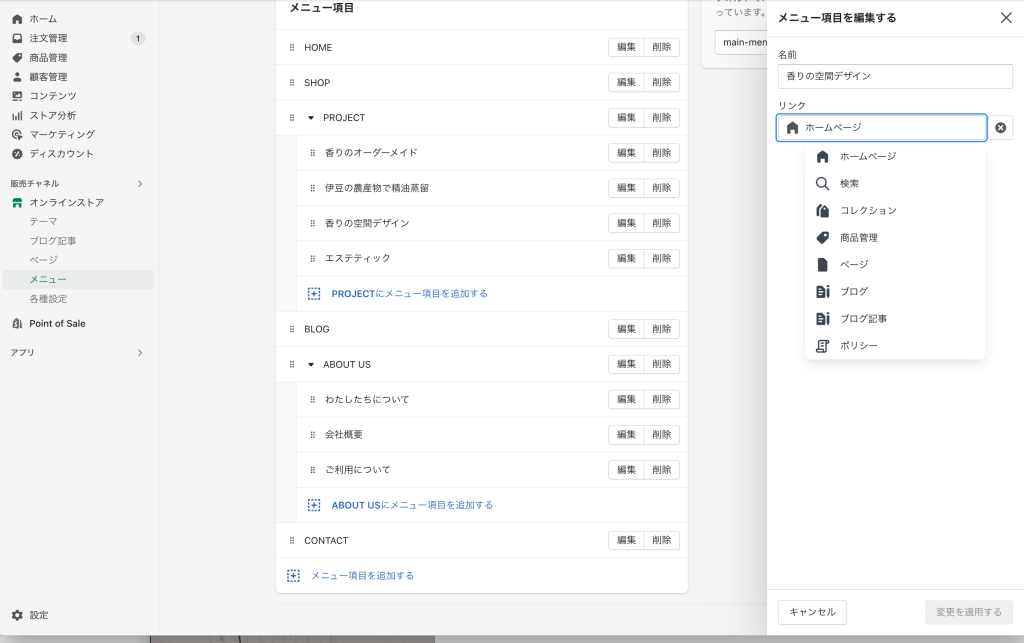Click the 'ご利用について' menu item text
The width and height of the screenshot is (1024, 643).
point(358,470)
